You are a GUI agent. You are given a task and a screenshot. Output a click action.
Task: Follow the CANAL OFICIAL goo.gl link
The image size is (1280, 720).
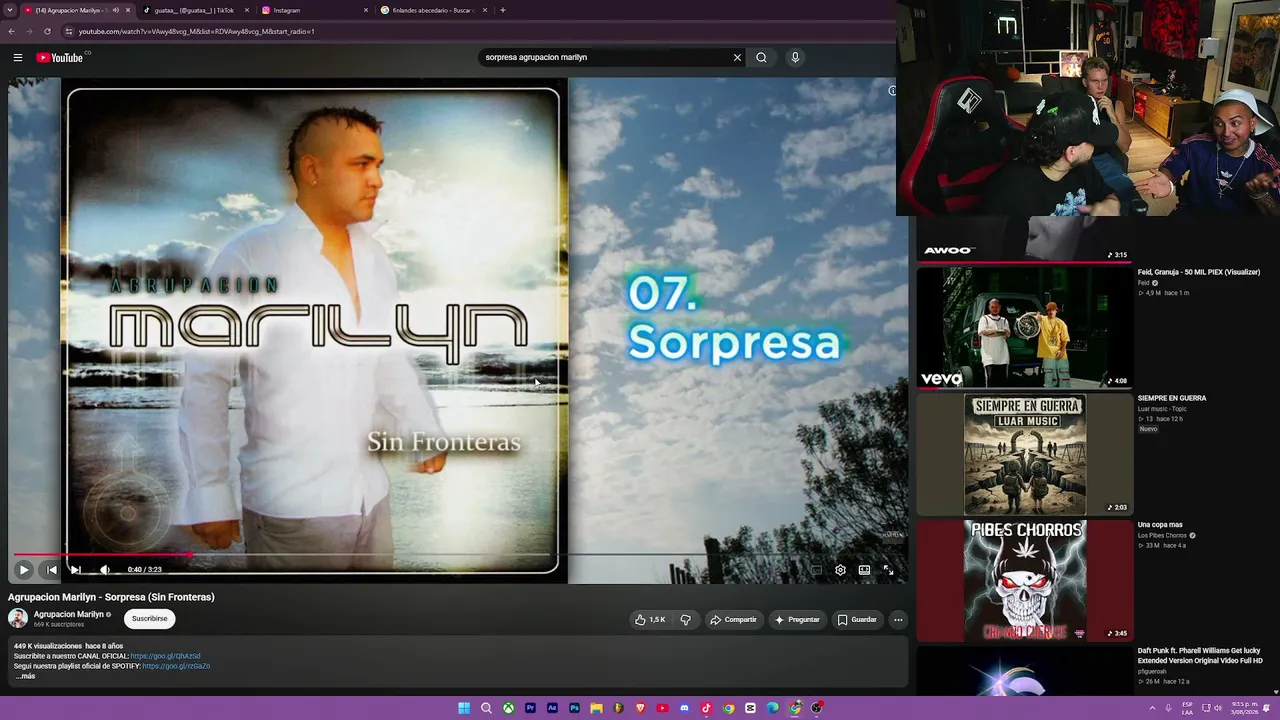tap(165, 656)
